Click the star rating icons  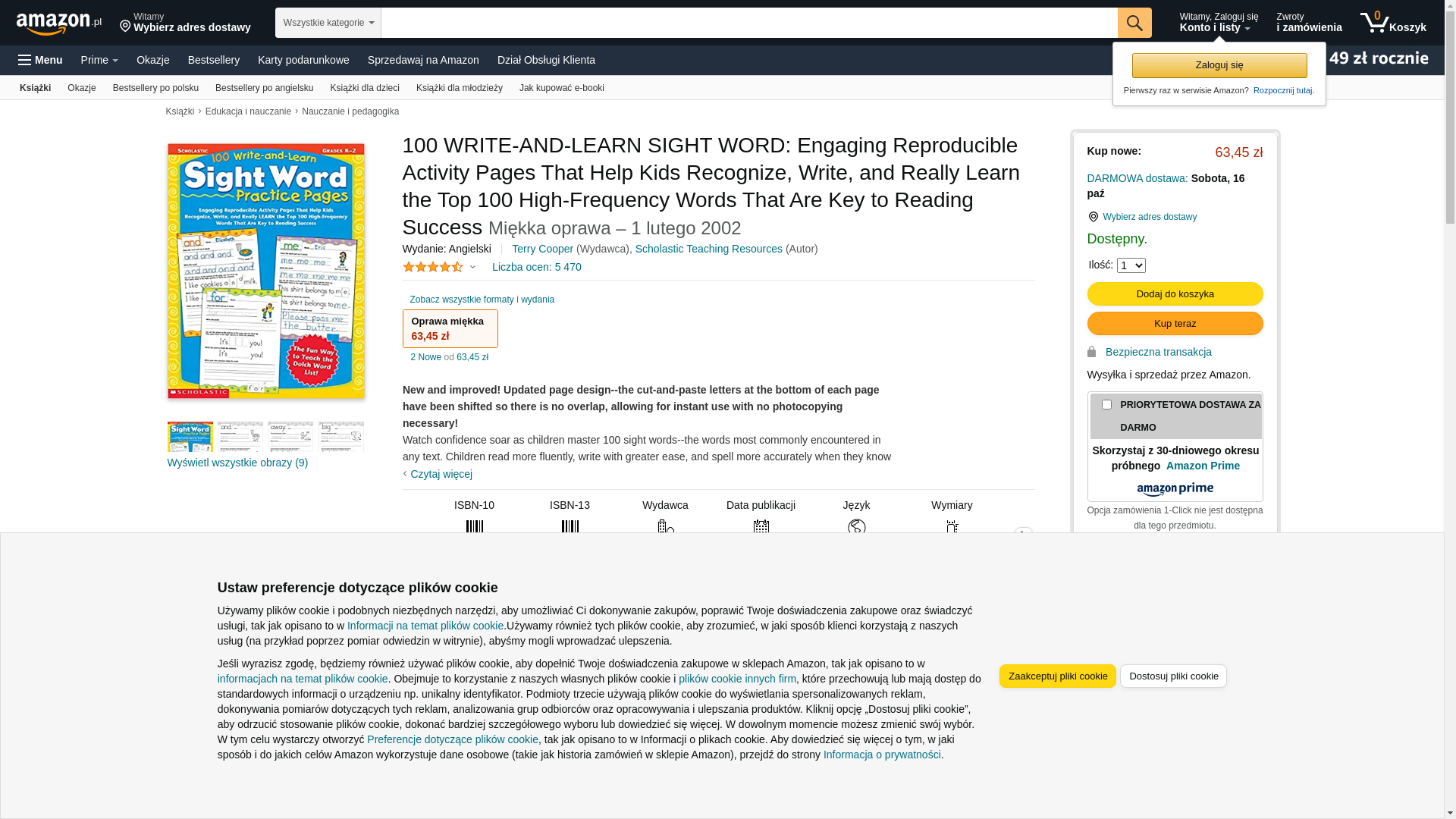433,267
